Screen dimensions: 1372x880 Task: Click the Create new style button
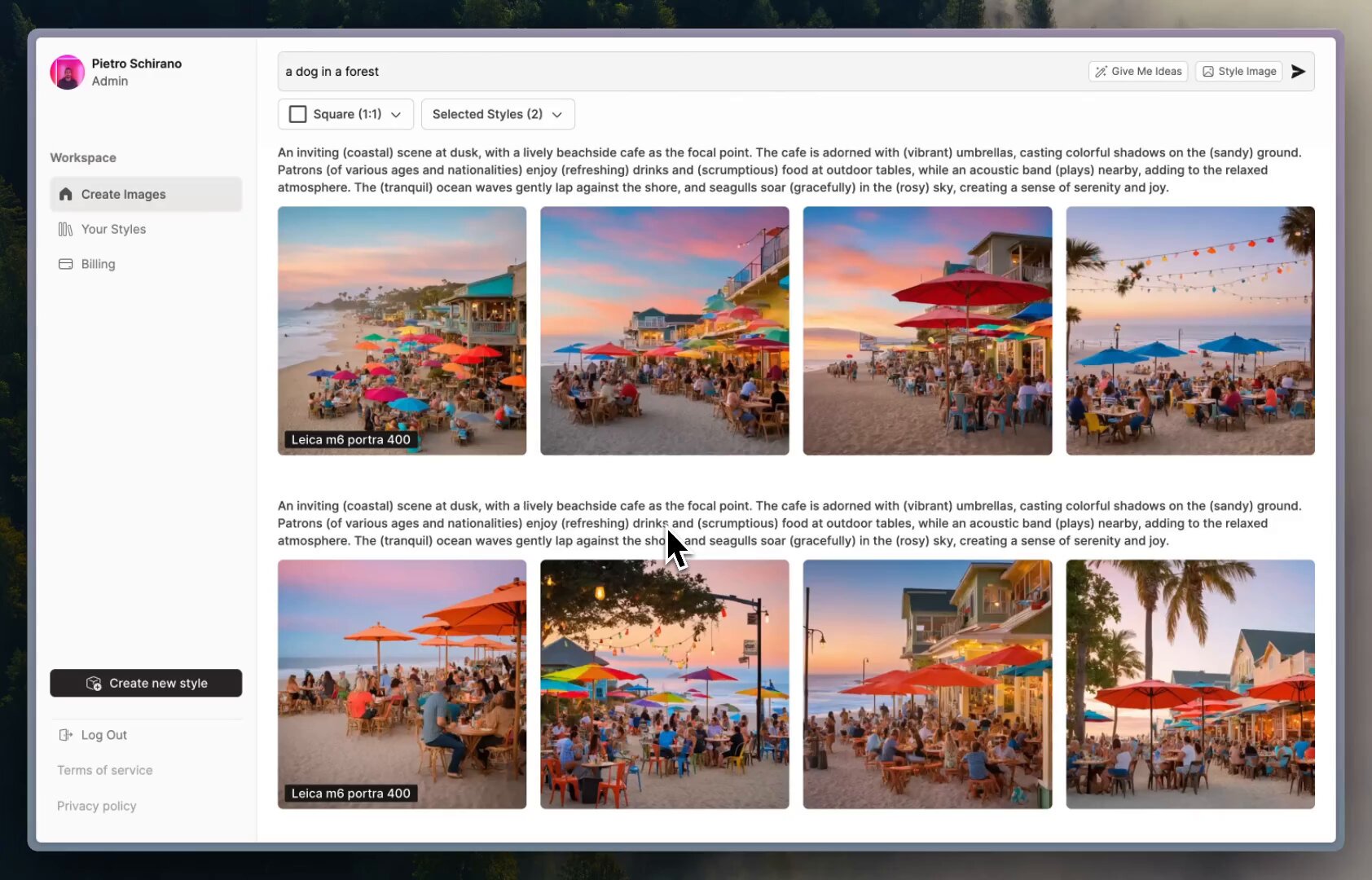click(x=146, y=683)
